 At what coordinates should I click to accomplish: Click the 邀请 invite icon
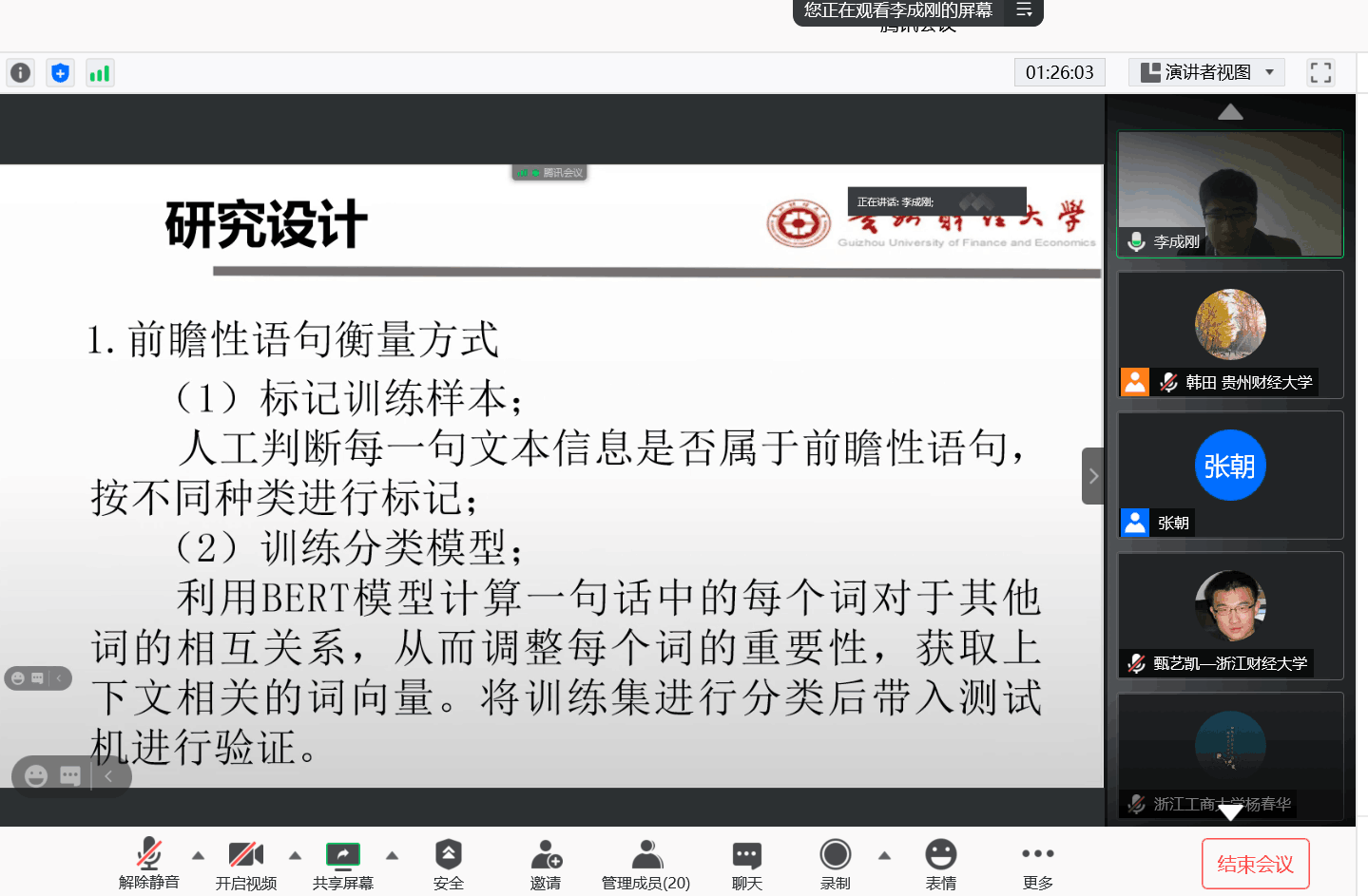(546, 864)
